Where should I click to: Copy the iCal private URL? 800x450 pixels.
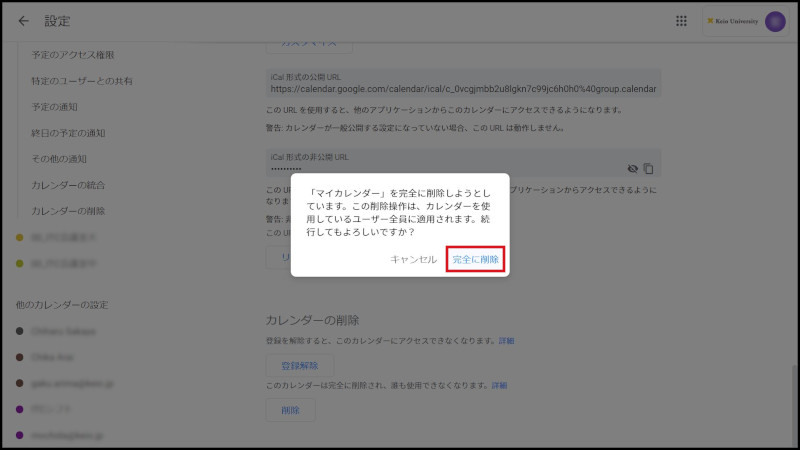(648, 168)
